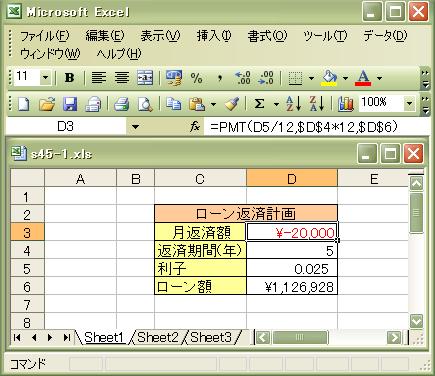Open Print Preview magnifier icon
This screenshot has width=435, height=376.
[x=145, y=104]
